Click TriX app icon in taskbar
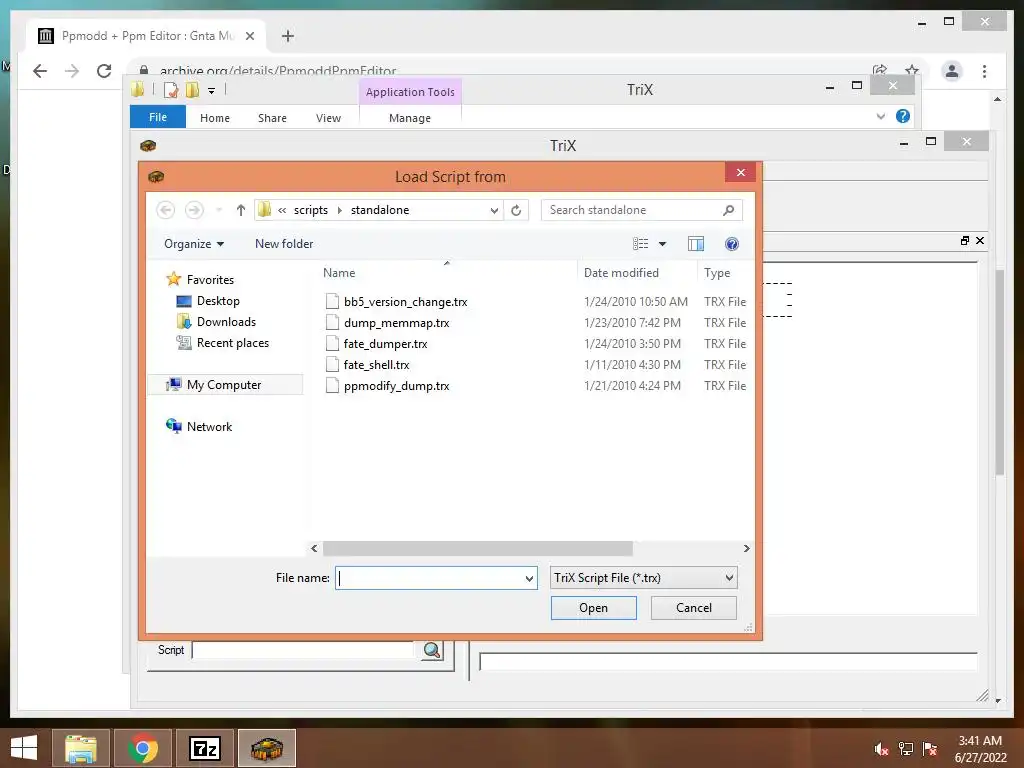The width and height of the screenshot is (1024, 768). [267, 748]
